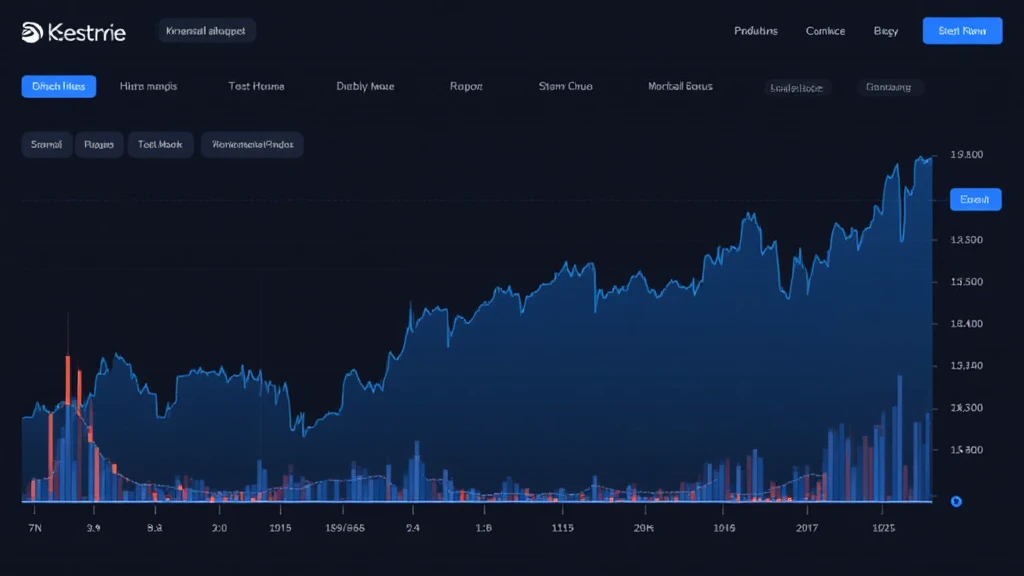Click the Lealallione pill button
The width and height of the screenshot is (1024, 576).
[x=796, y=87]
